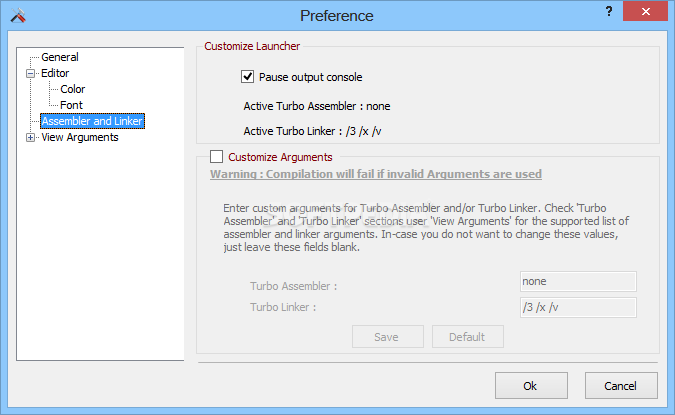Click the Save button

click(388, 337)
